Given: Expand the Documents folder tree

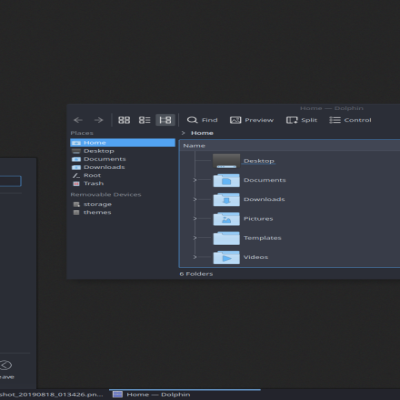Looking at the screenshot, I should (195, 180).
